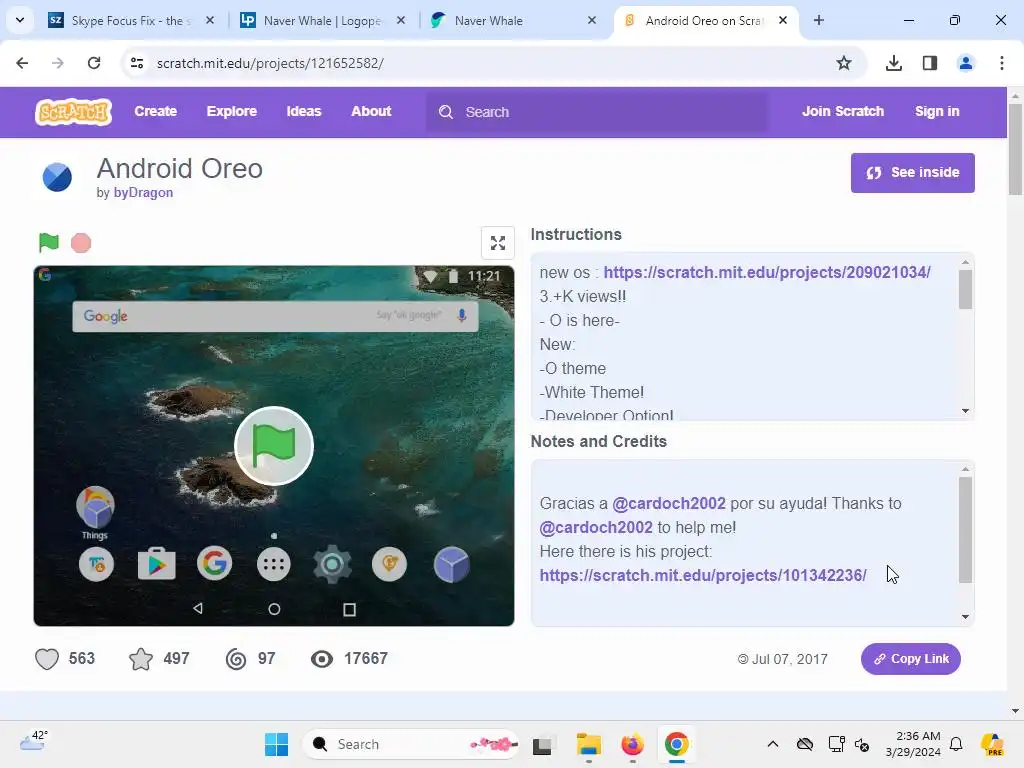Switch to Naver Whale Logopedia tab
The width and height of the screenshot is (1024, 768).
coord(323,20)
